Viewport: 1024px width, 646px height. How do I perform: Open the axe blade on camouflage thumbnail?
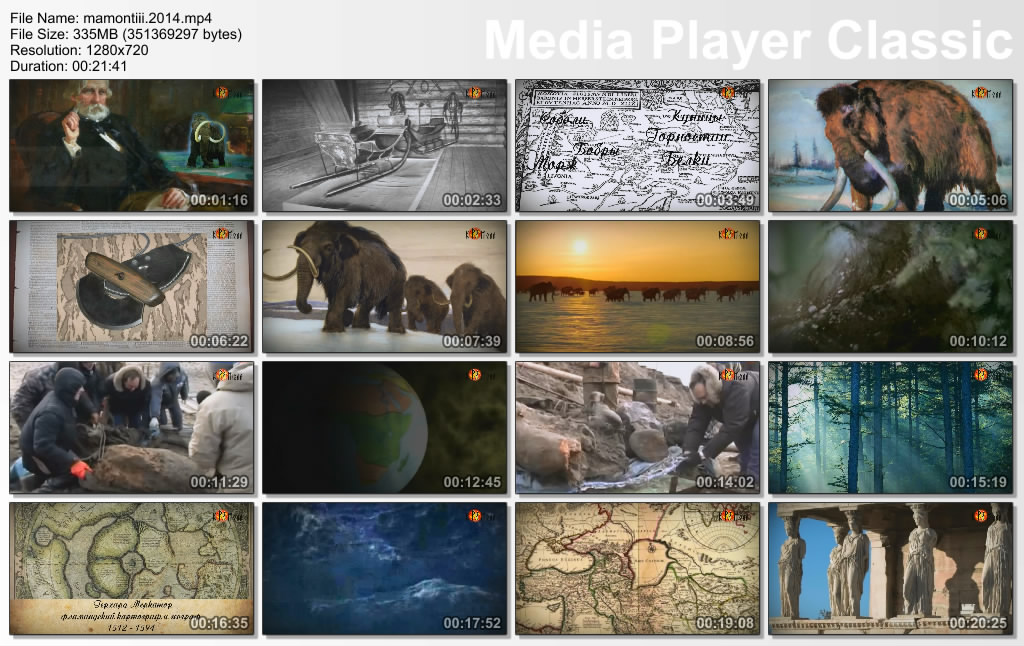coord(131,286)
